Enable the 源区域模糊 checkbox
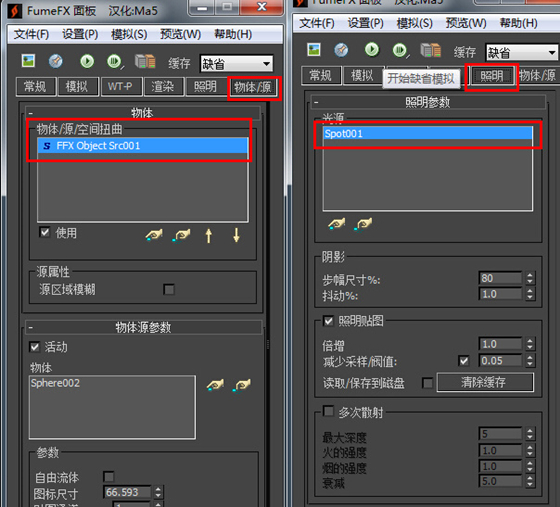The height and width of the screenshot is (507, 560). 169,289
